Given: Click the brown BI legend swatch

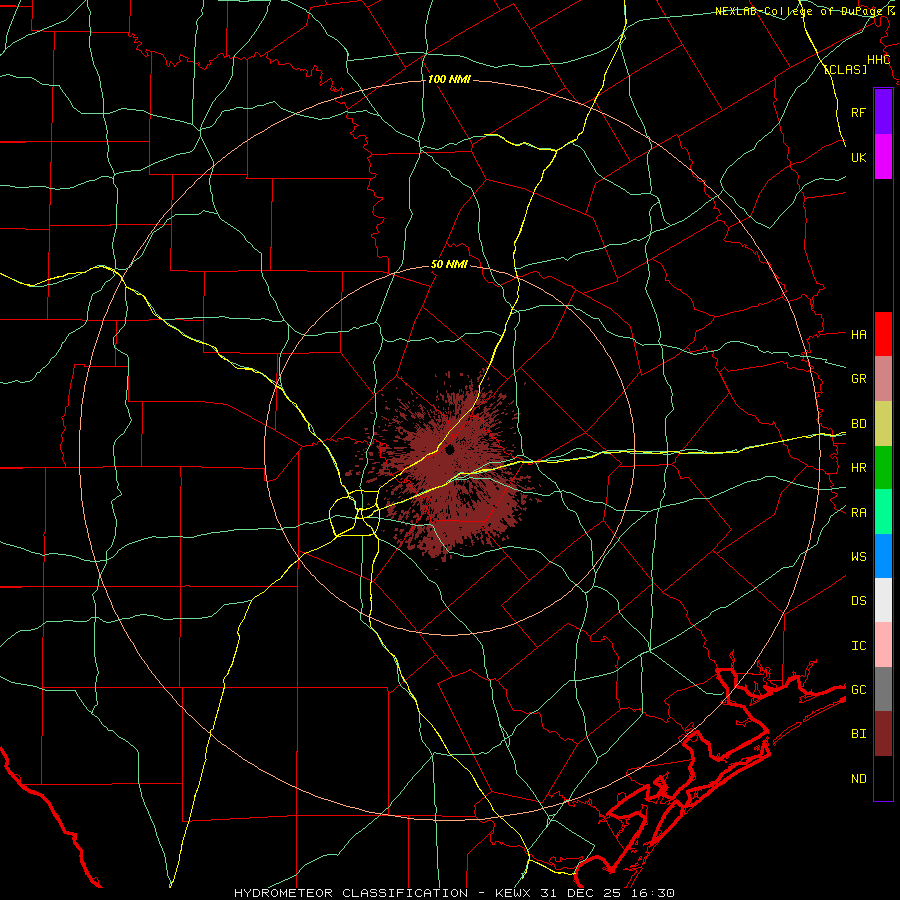Looking at the screenshot, I should [883, 734].
